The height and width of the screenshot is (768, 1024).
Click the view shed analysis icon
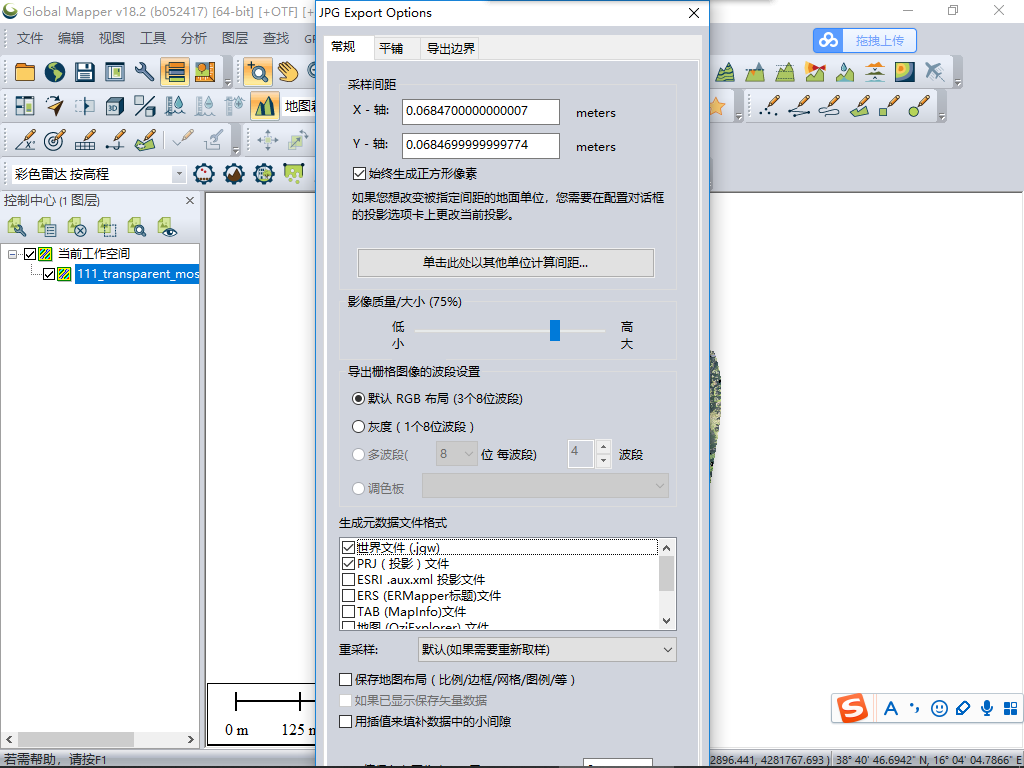815,72
